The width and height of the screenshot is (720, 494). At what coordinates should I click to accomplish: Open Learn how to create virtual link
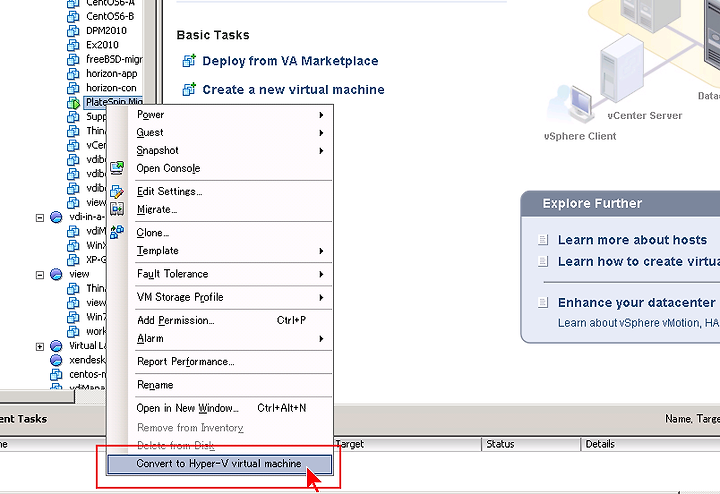[639, 262]
